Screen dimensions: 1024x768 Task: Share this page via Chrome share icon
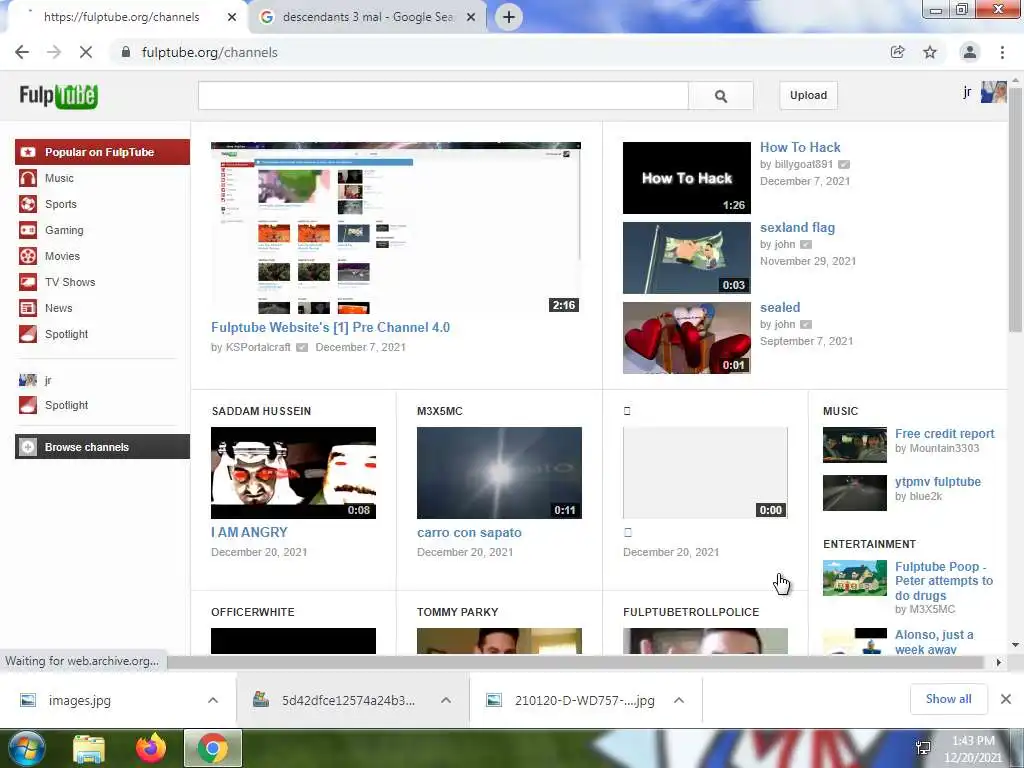point(898,52)
